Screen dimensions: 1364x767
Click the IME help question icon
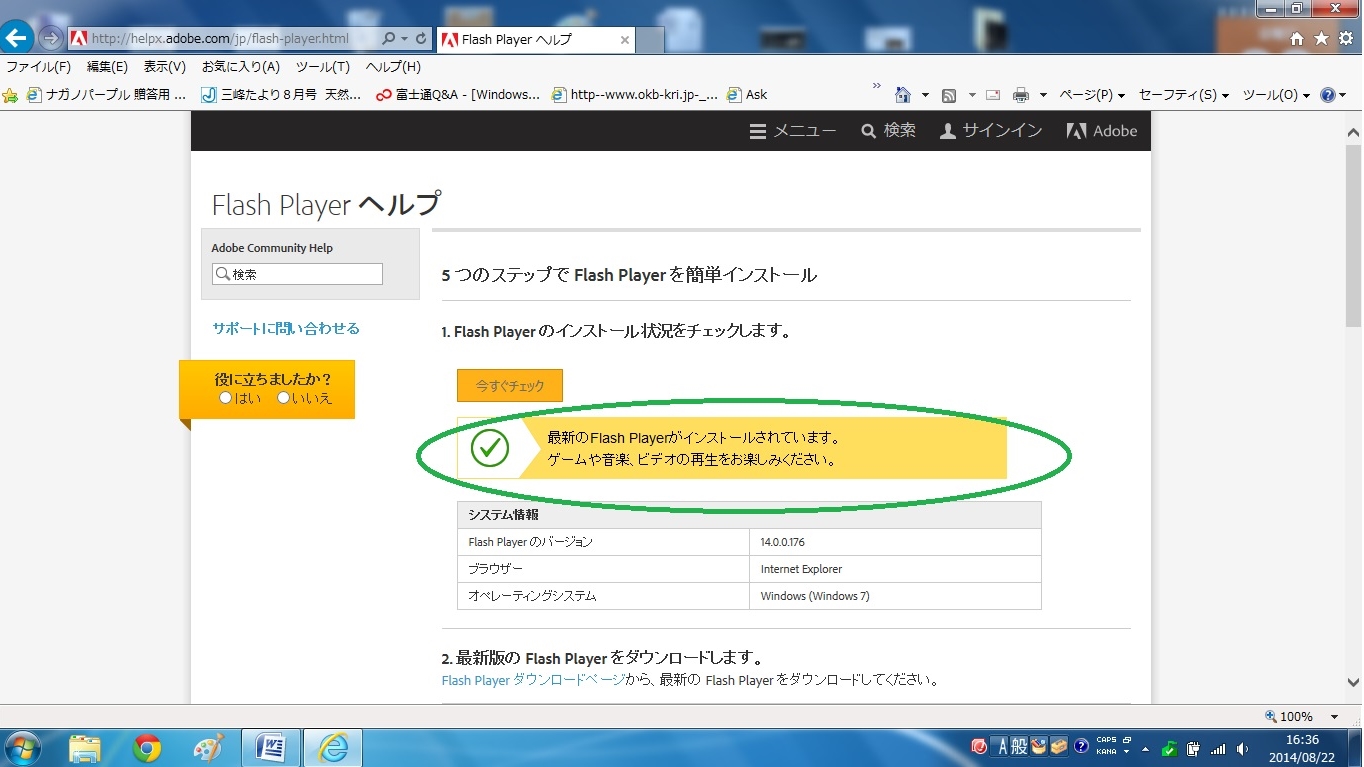[1081, 747]
